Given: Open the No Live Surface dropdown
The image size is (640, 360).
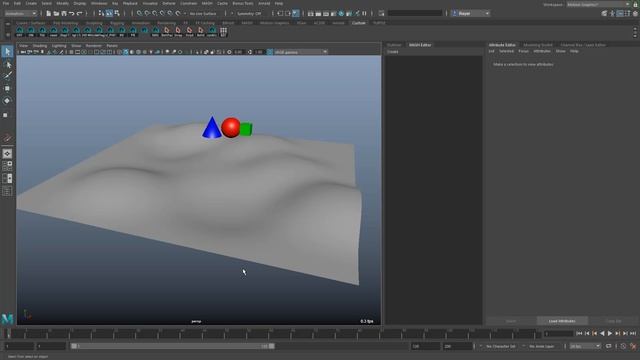Looking at the screenshot, I should tap(203, 13).
